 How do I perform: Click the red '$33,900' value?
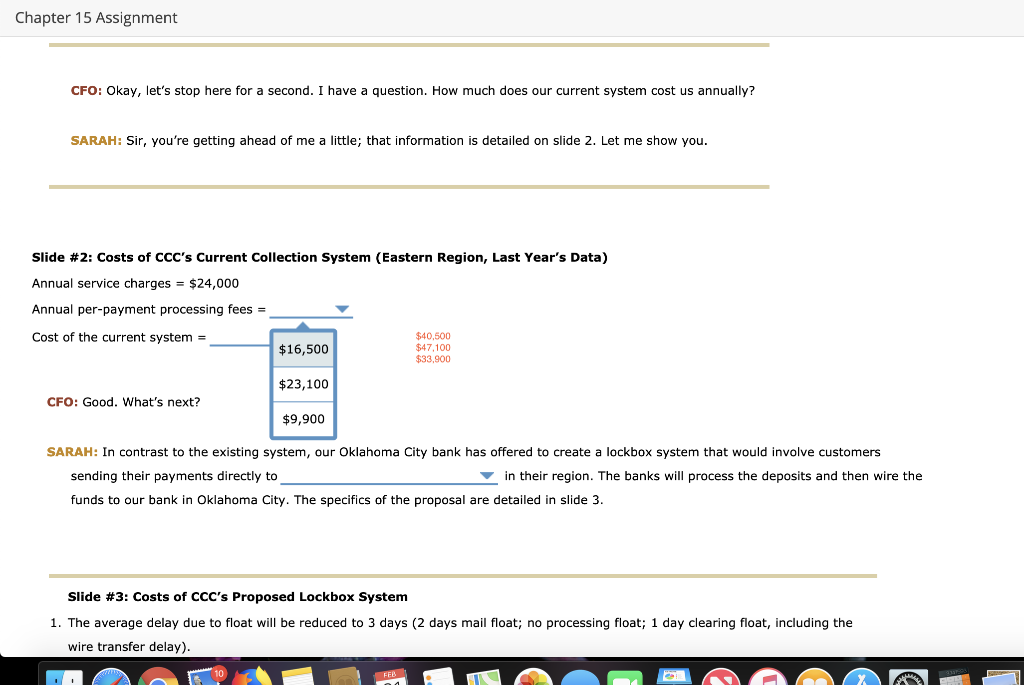click(433, 359)
